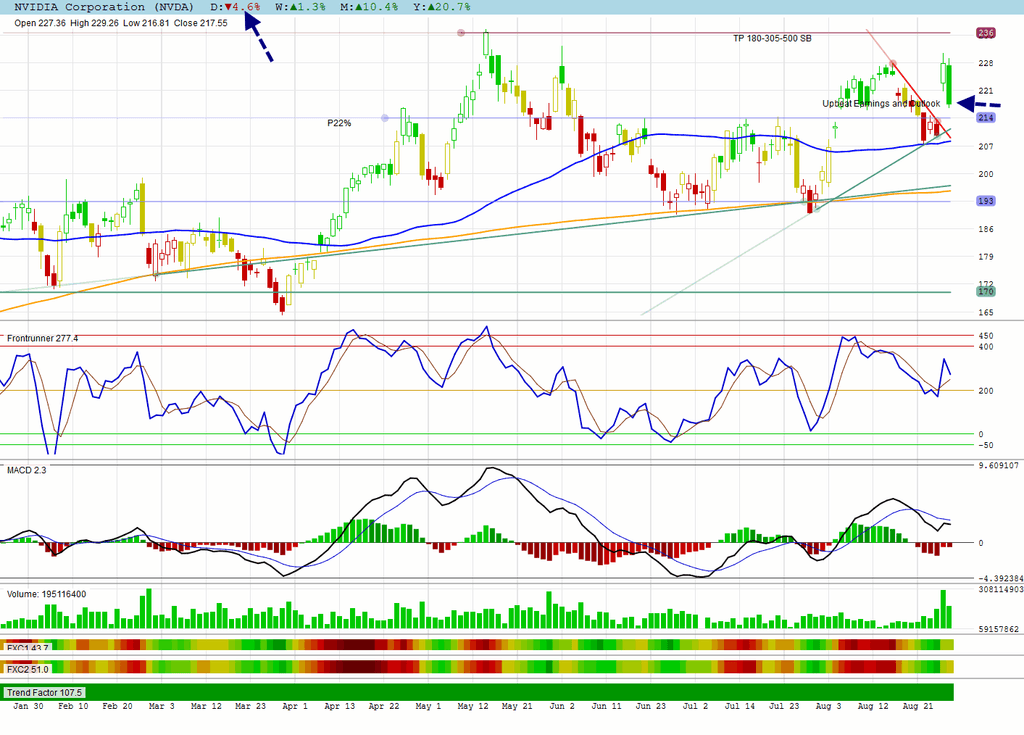1024x735 pixels.
Task: Click the P22% annotation label
Action: click(339, 123)
